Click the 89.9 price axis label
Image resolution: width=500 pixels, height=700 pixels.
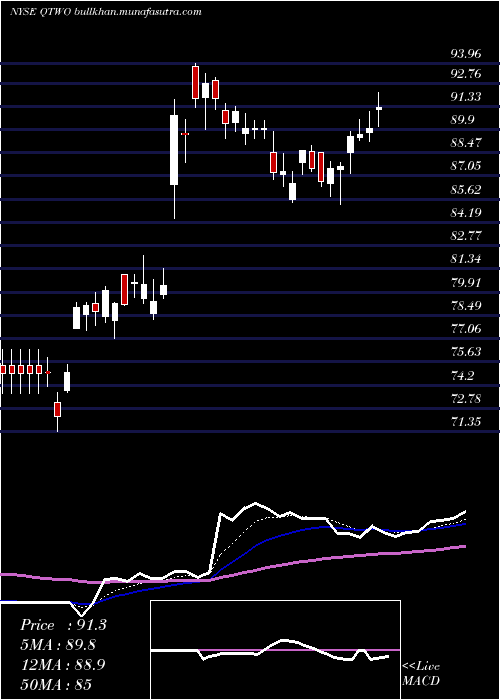click(x=462, y=120)
